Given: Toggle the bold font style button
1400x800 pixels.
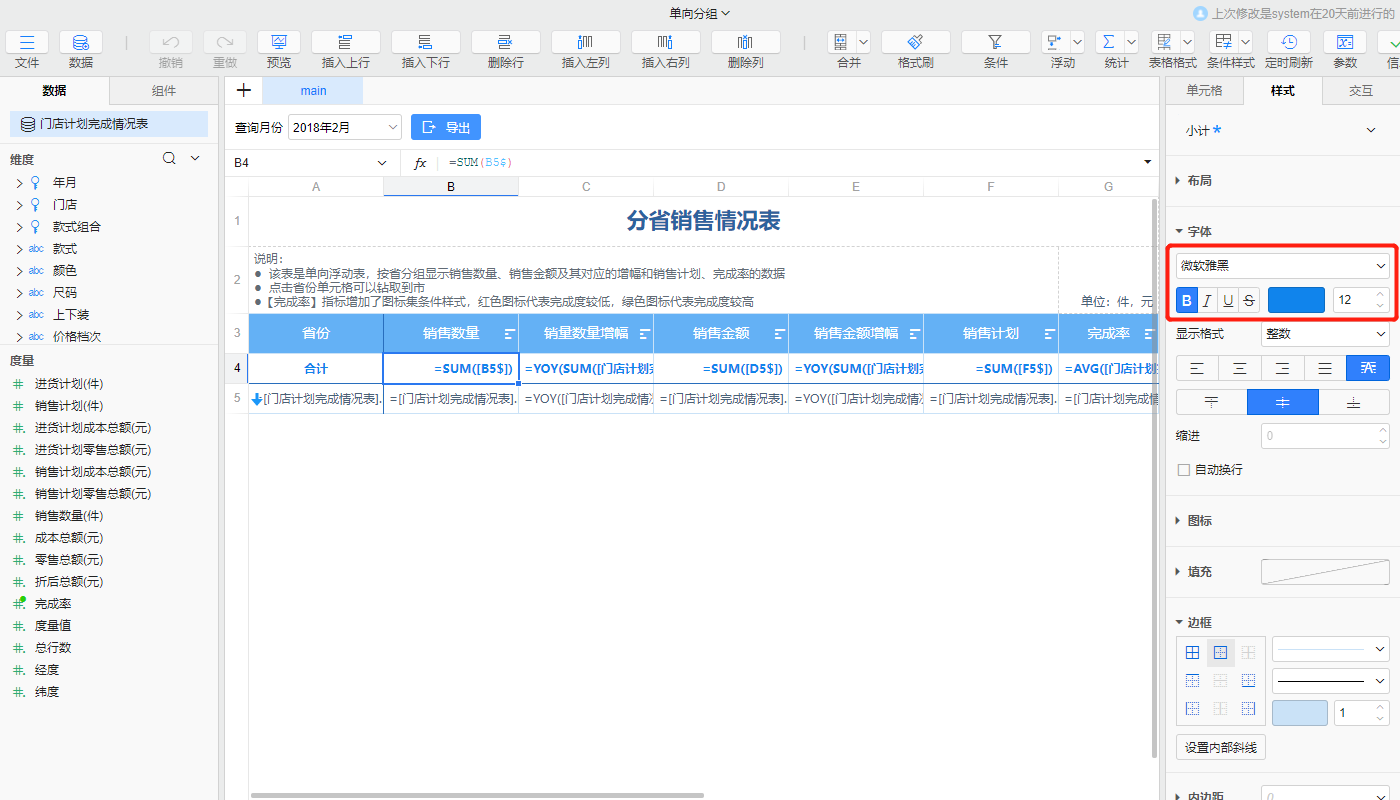Looking at the screenshot, I should click(x=1187, y=300).
